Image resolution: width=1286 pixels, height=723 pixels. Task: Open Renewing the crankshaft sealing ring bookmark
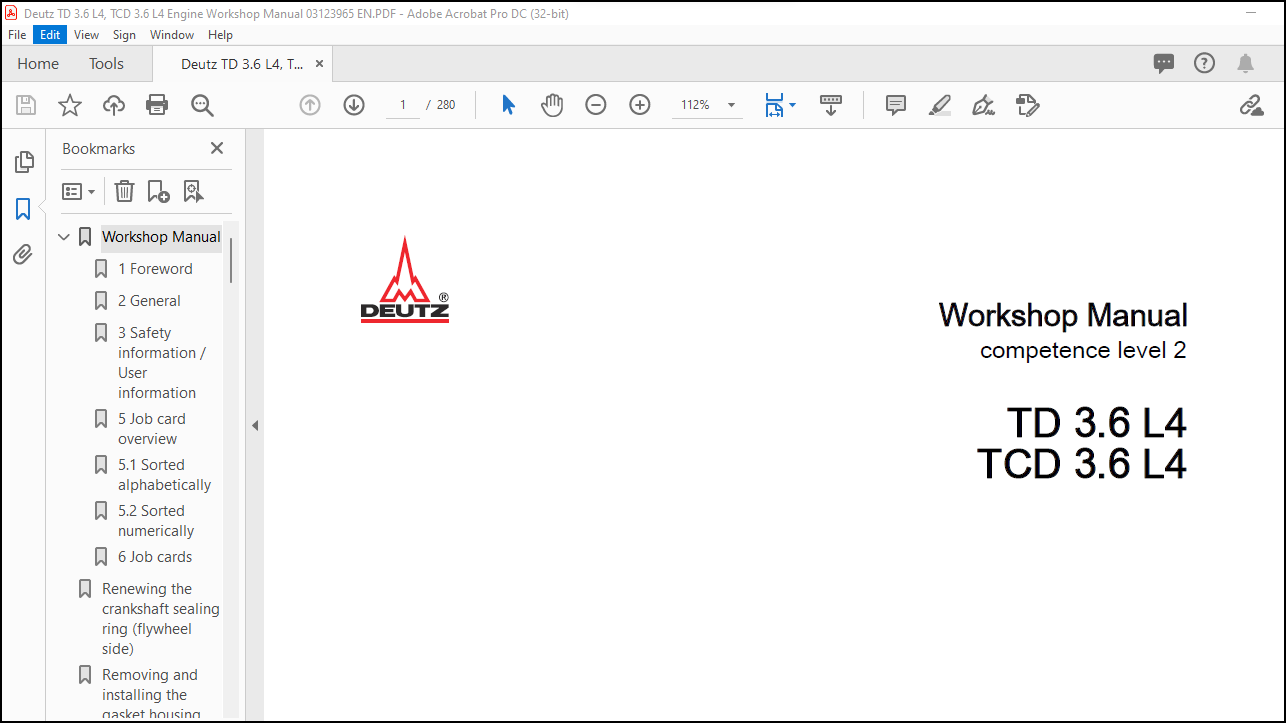point(160,619)
